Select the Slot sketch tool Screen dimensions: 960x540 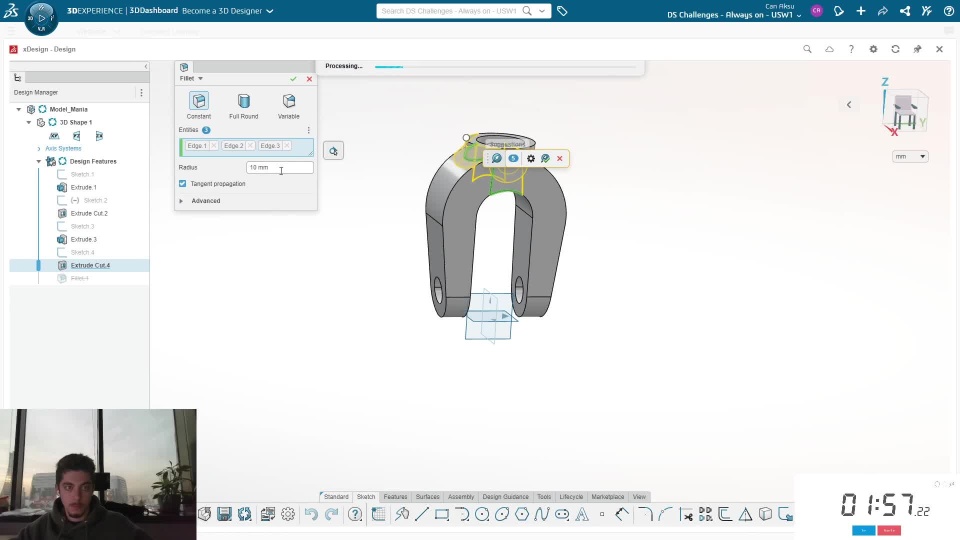tap(562, 514)
